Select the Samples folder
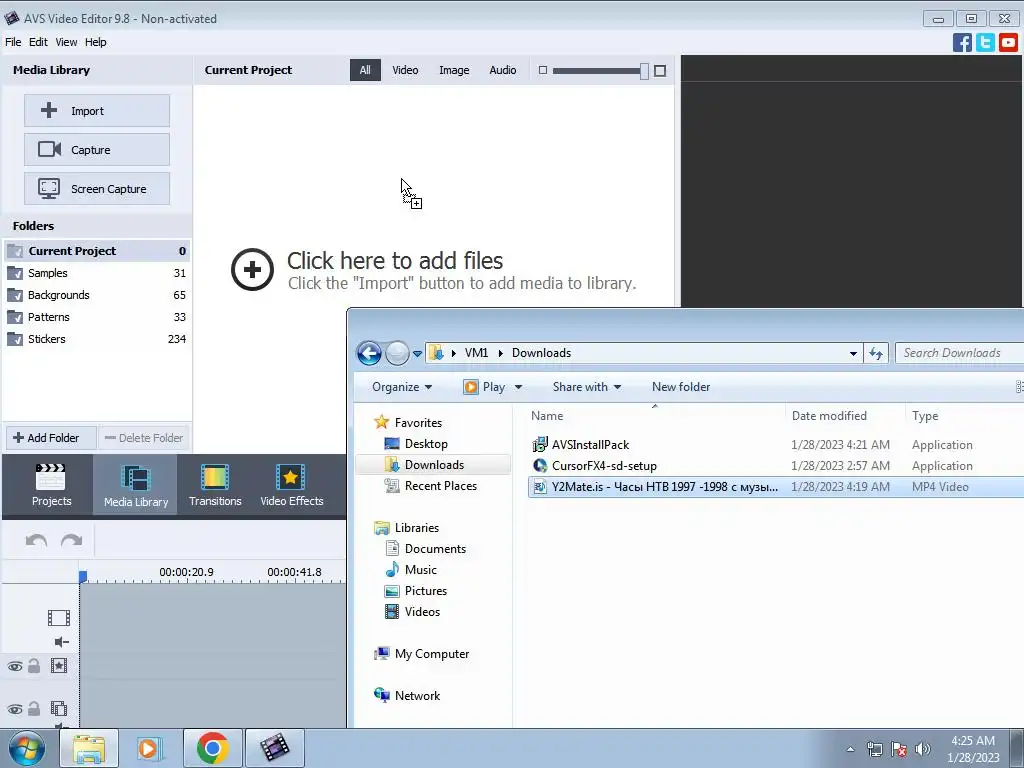The width and height of the screenshot is (1024, 768). (x=97, y=273)
